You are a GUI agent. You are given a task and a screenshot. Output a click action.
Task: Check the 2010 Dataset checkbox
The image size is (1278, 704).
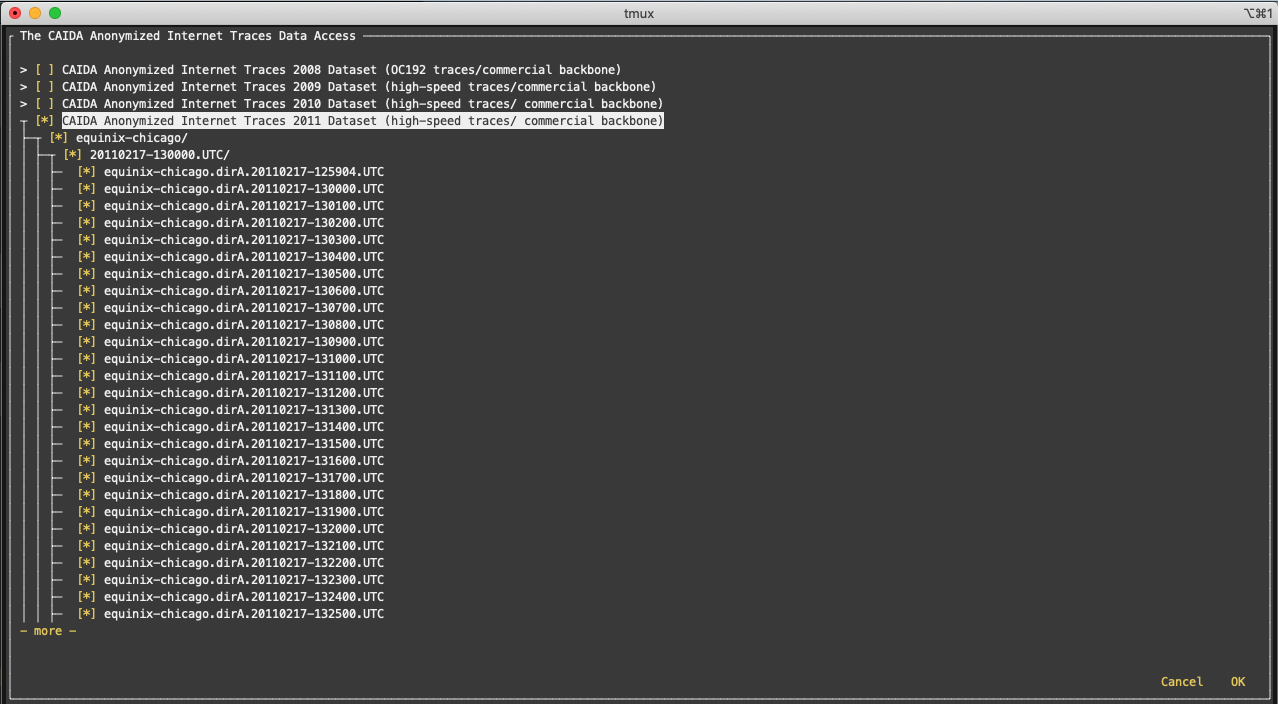click(44, 104)
